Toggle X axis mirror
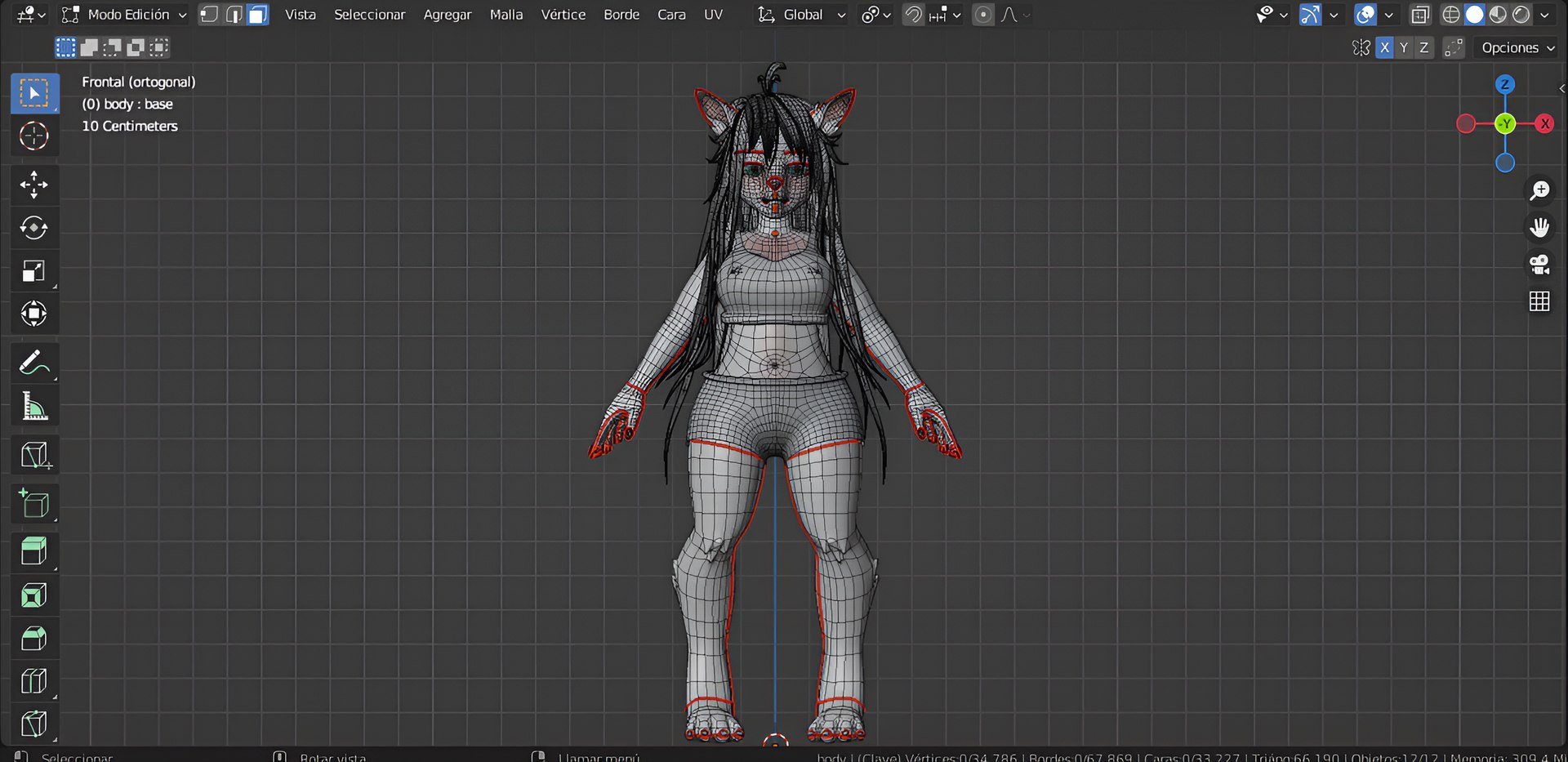This screenshot has height=762, width=1568. click(x=1384, y=47)
